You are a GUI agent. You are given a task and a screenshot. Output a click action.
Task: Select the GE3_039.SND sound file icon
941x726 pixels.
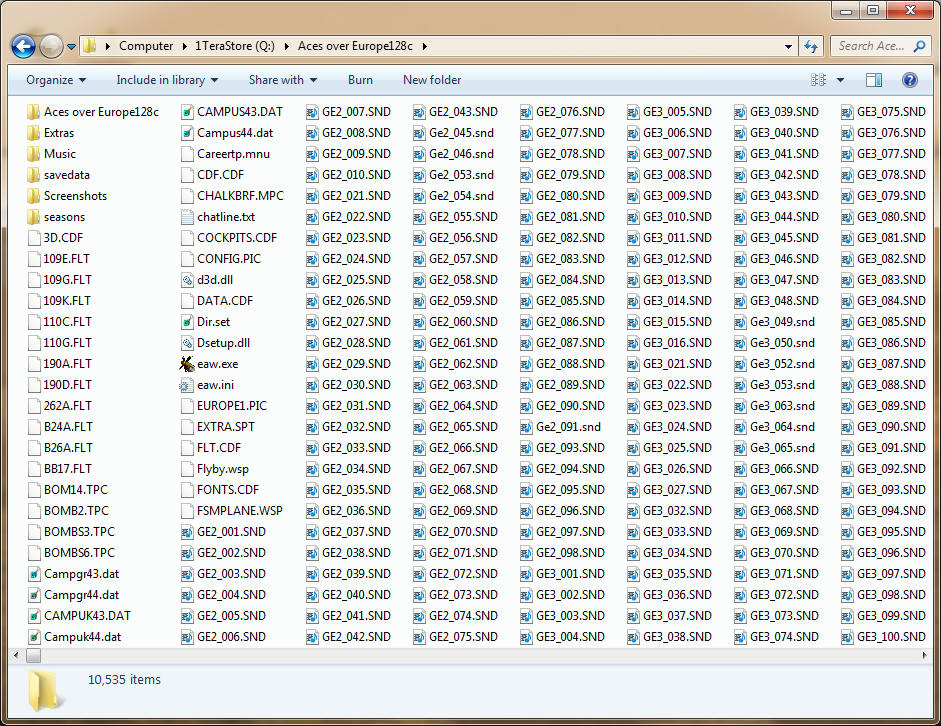click(x=739, y=112)
